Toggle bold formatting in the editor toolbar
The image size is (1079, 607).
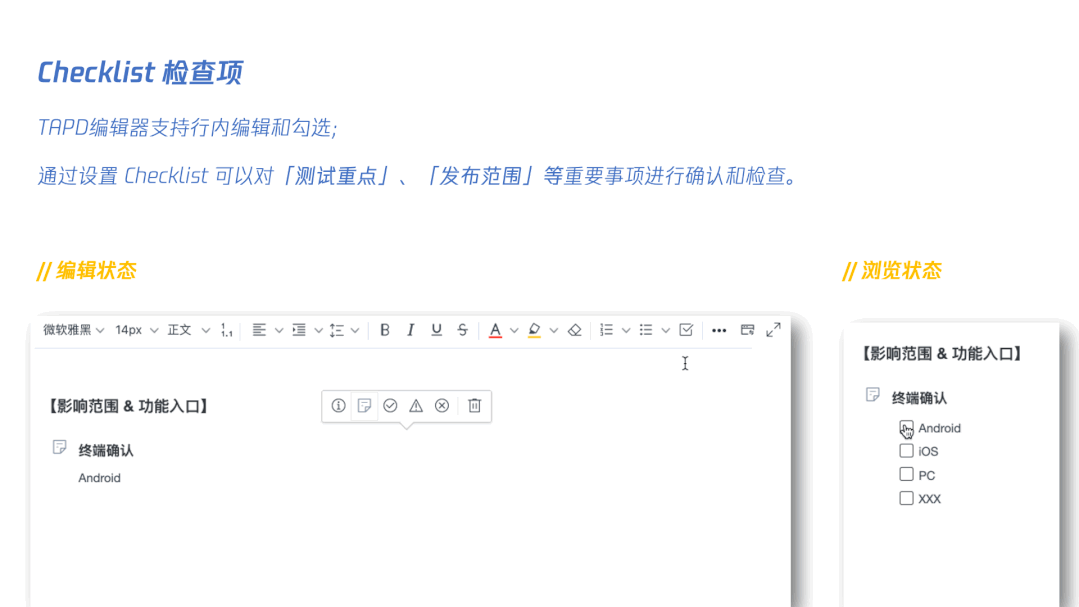(384, 329)
